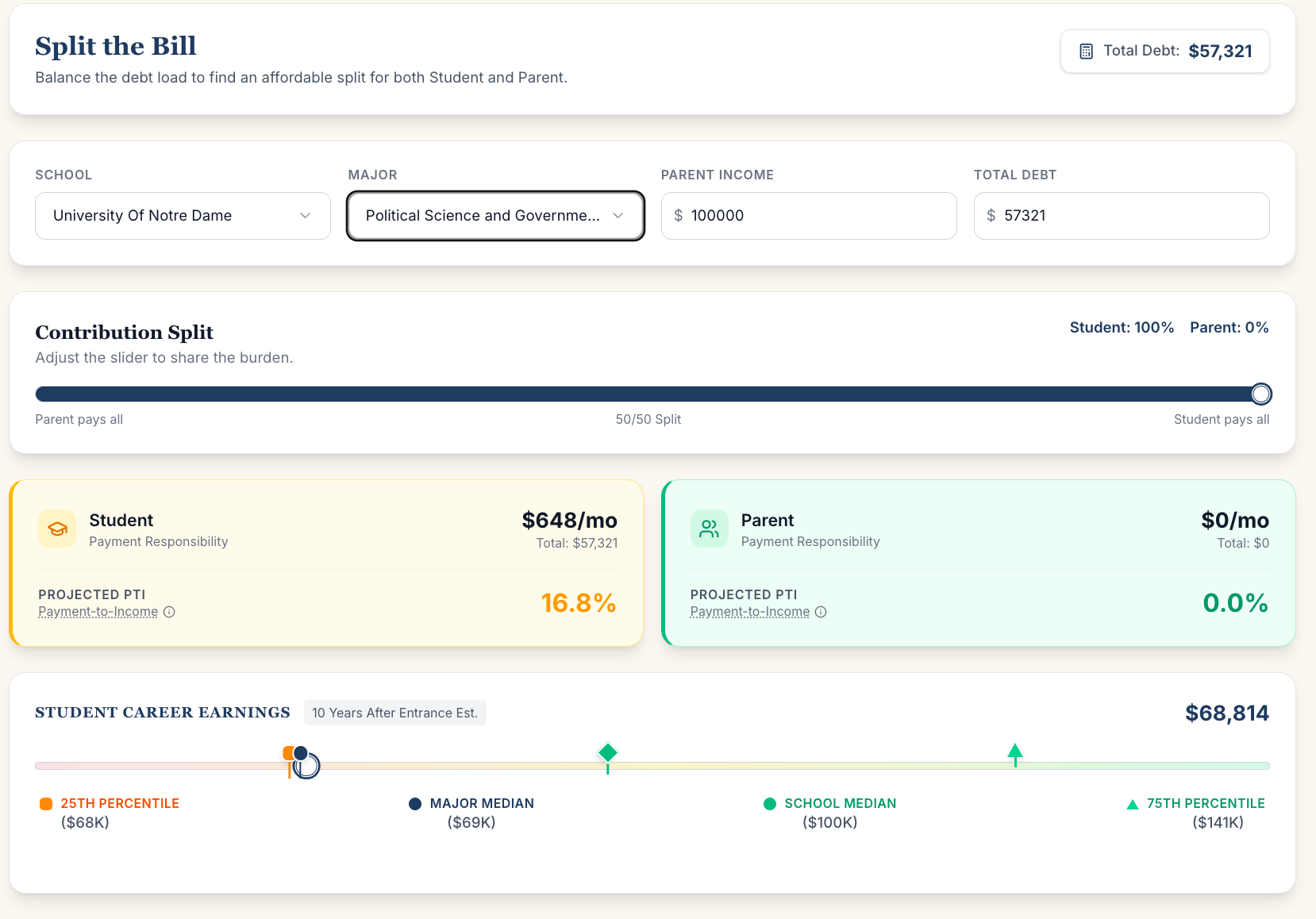Click info icon in Student Projected PTI
The width and height of the screenshot is (1316, 919).
tap(169, 612)
